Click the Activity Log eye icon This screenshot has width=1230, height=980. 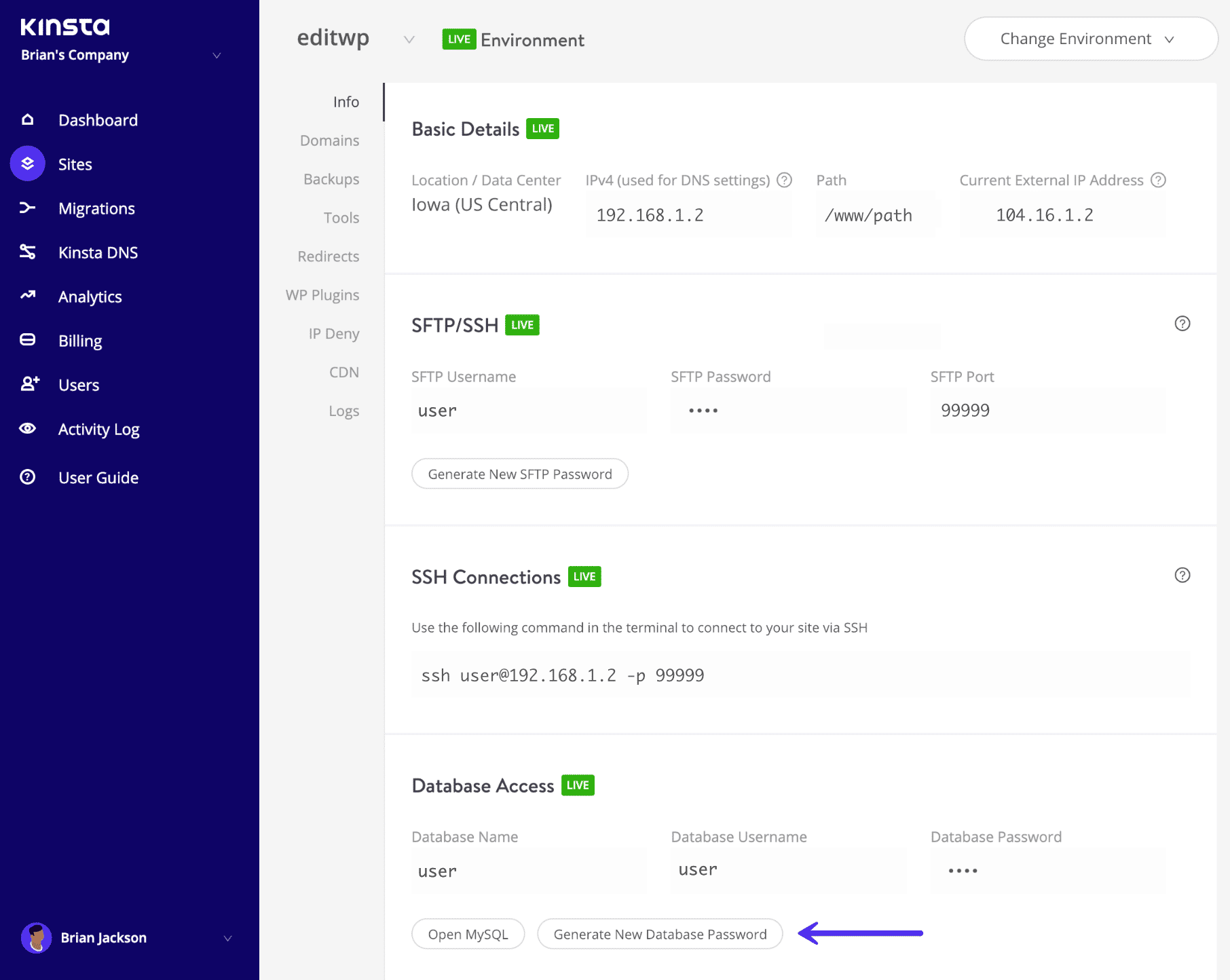(28, 428)
